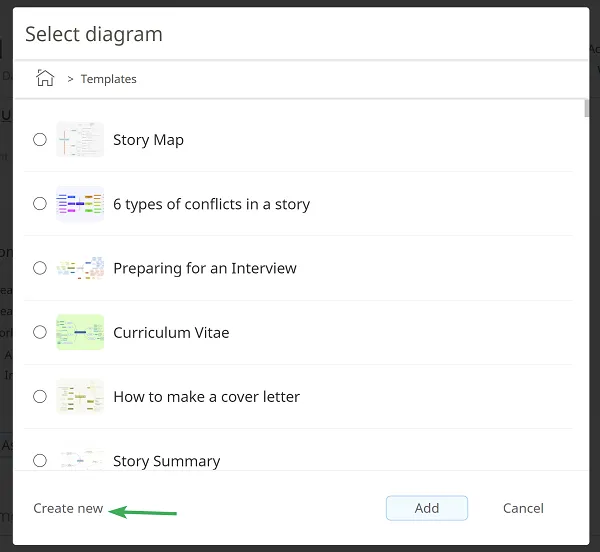The image size is (600, 552).
Task: Click the Curriculum Vitae title text
Action: tap(171, 332)
